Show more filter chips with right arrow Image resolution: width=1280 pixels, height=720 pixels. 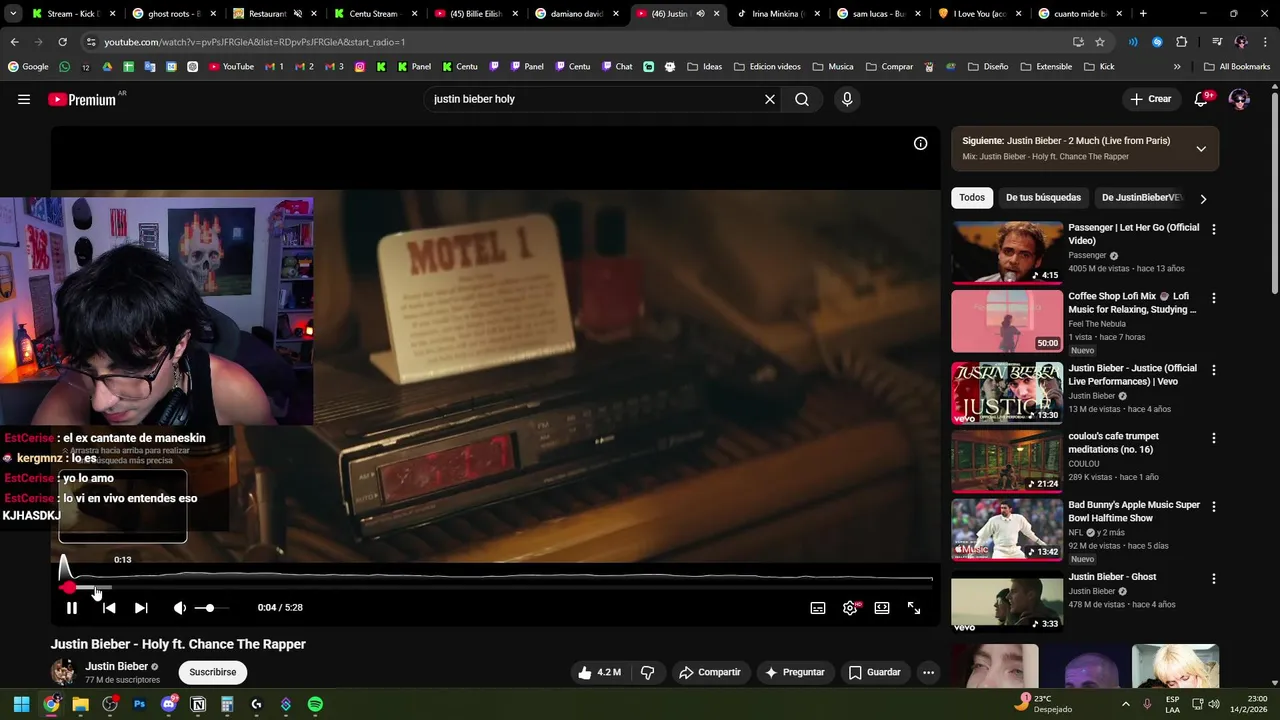pyautogui.click(x=1203, y=199)
